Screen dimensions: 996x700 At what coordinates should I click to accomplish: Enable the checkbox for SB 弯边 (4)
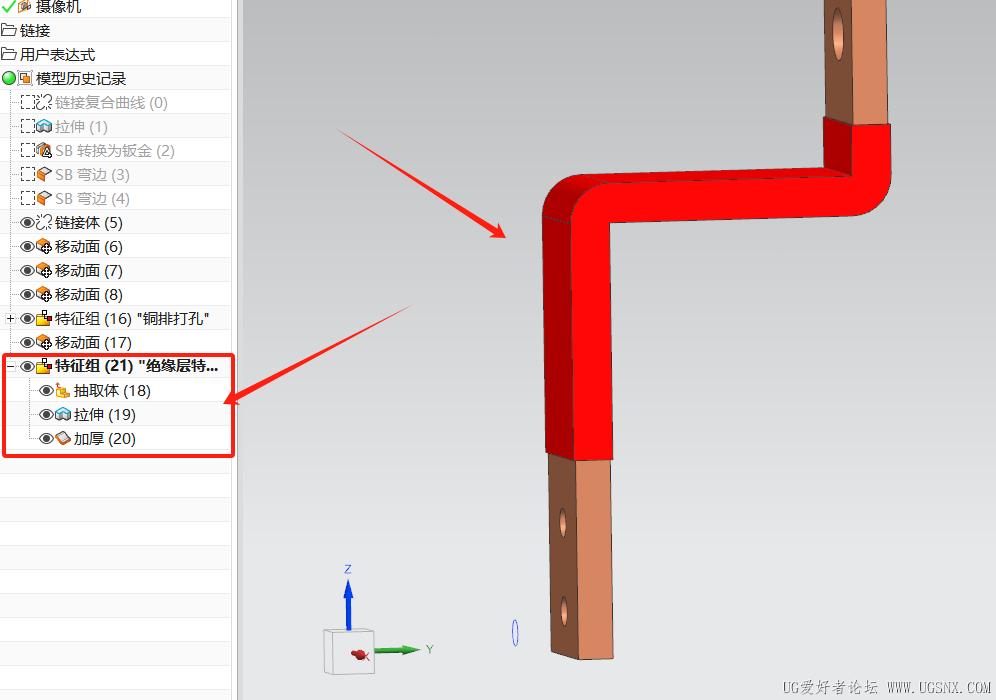coord(28,198)
